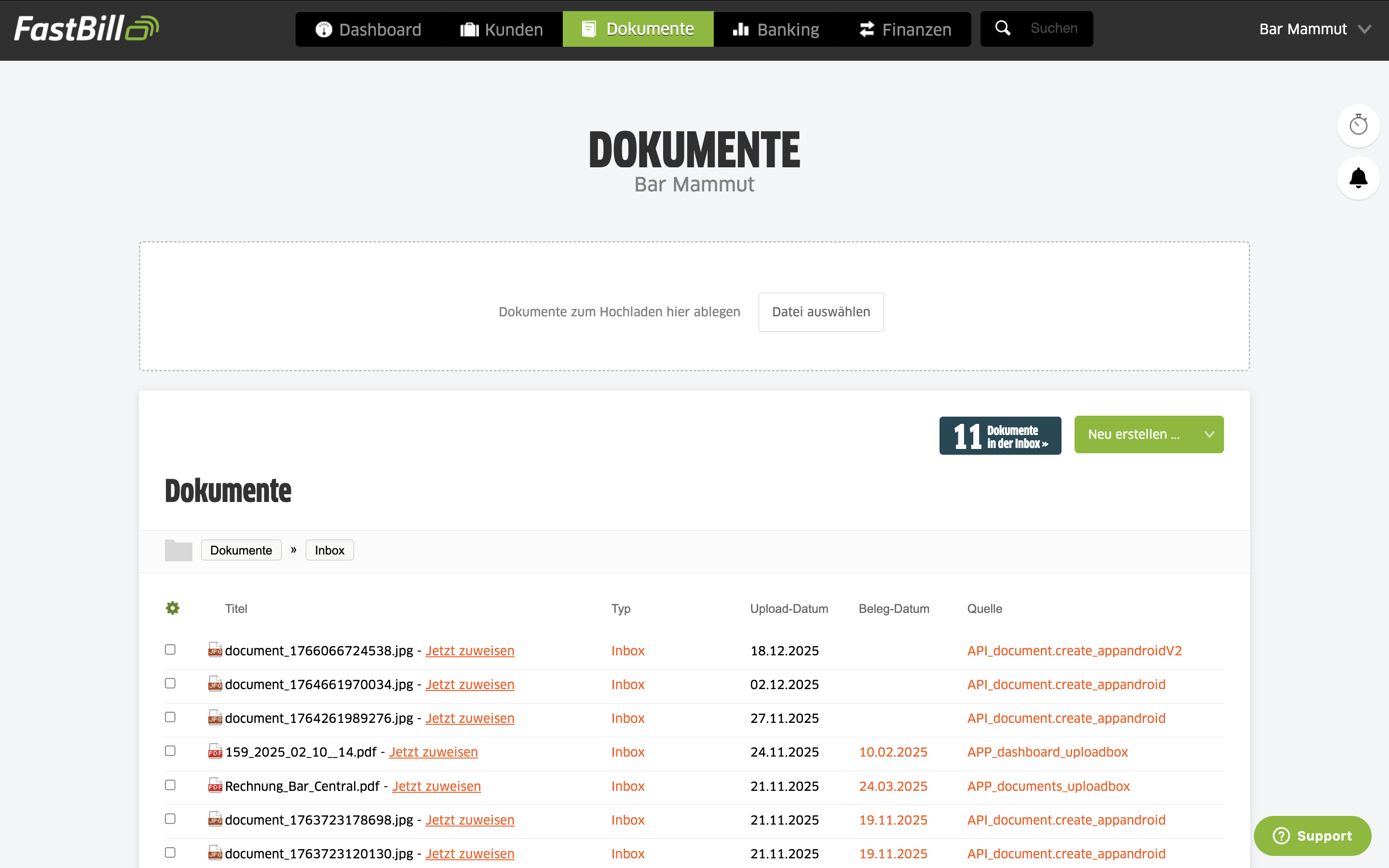Open the Finanzen tab
1389x868 pixels.
905,29
